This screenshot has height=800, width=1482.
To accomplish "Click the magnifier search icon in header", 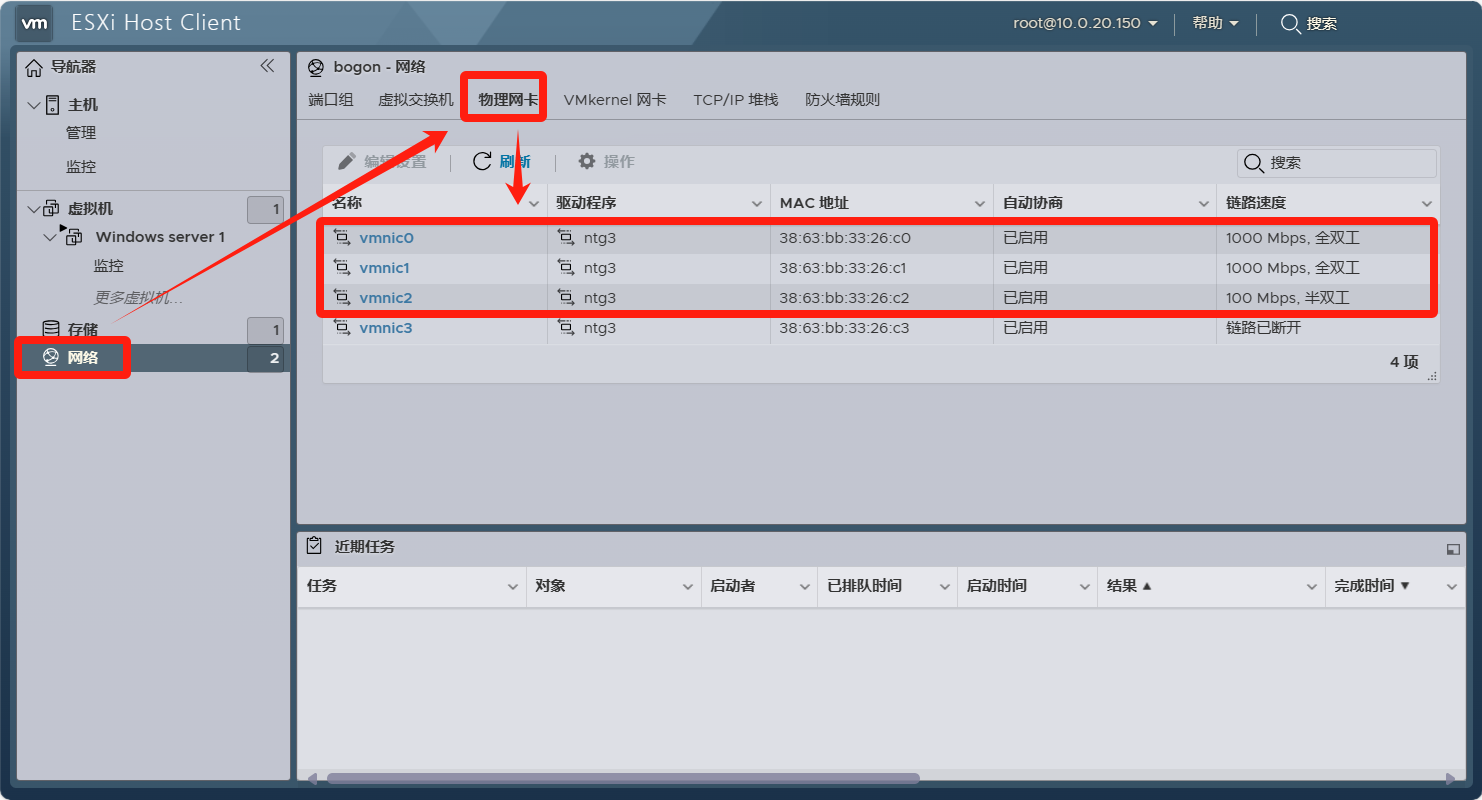I will coord(1290,23).
